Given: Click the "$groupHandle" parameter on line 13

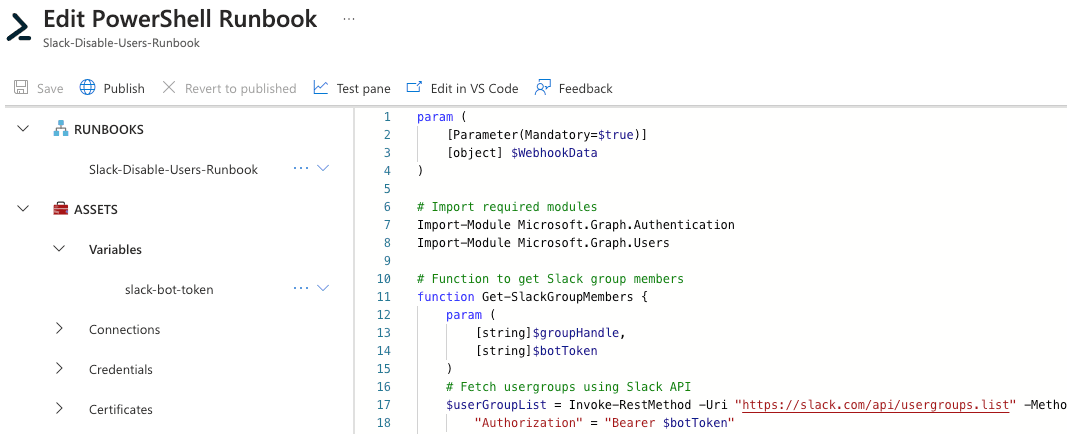Looking at the screenshot, I should point(576,333).
